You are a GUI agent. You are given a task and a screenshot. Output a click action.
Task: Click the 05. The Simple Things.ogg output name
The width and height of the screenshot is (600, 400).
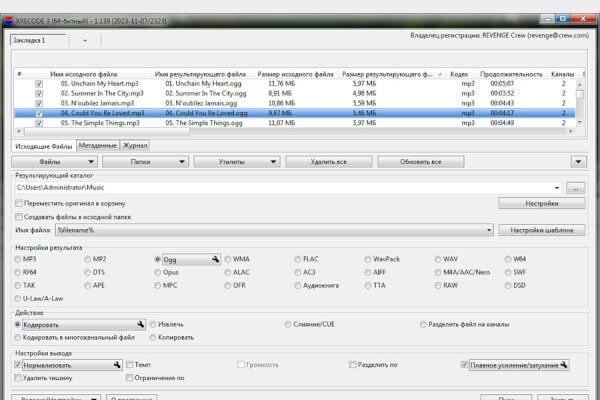tap(204, 123)
